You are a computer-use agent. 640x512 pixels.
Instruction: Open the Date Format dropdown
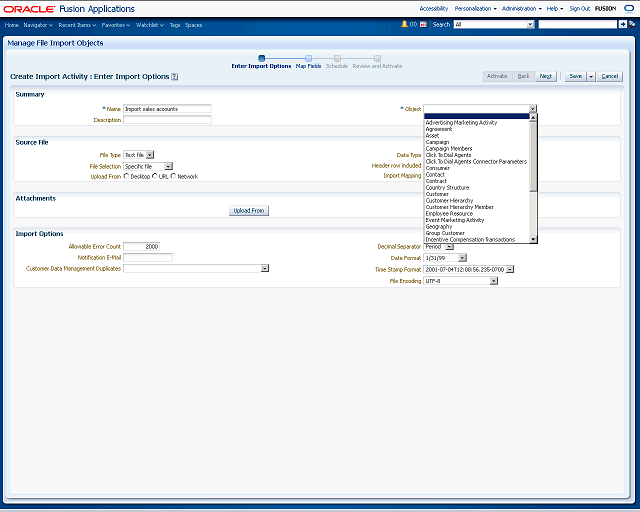pos(462,258)
